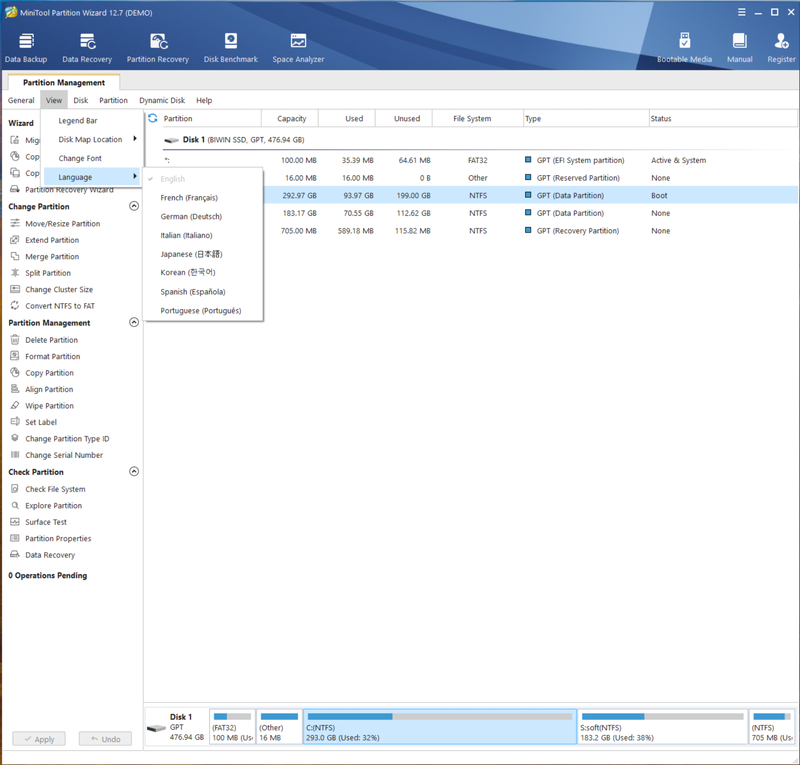
Task: Click the Check File System icon
Action: [x=15, y=489]
